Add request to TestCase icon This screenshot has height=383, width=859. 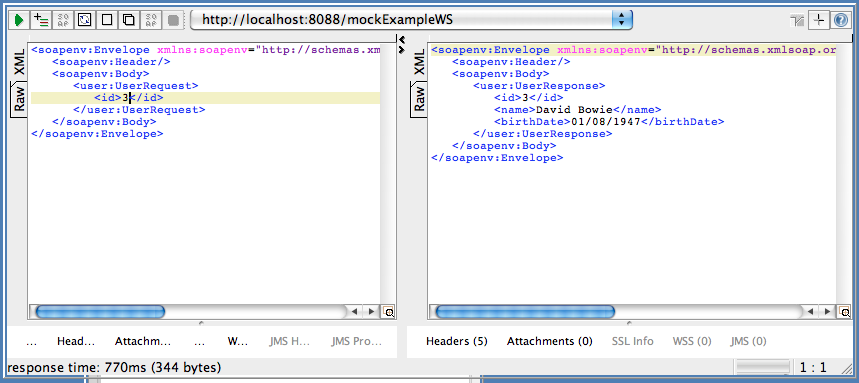click(x=40, y=20)
